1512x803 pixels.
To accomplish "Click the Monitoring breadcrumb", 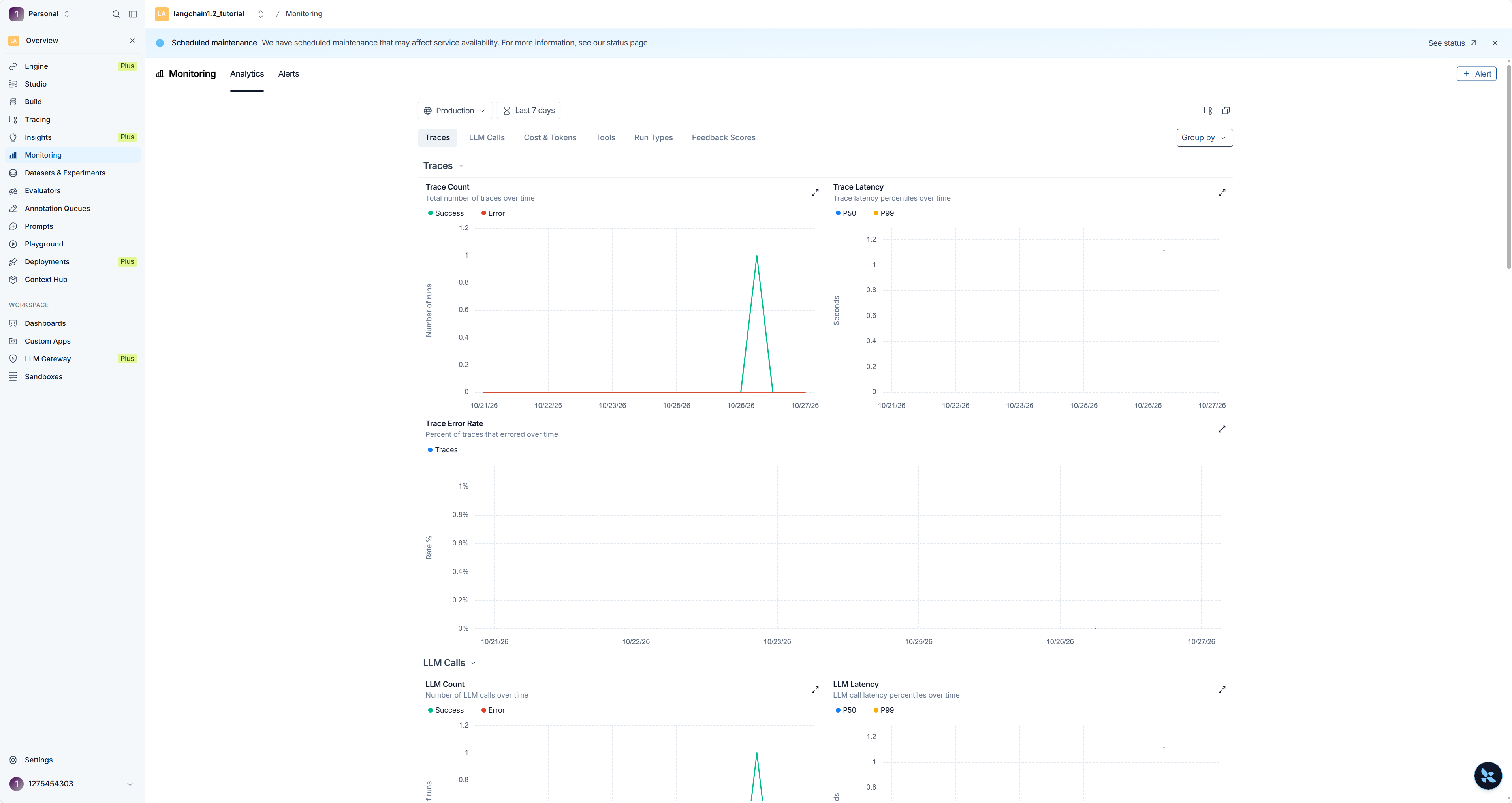I will click(x=304, y=14).
